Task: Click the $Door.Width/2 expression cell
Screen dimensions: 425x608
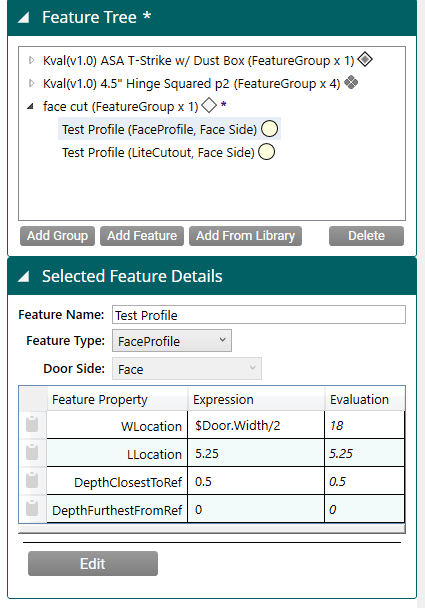Action: click(256, 425)
